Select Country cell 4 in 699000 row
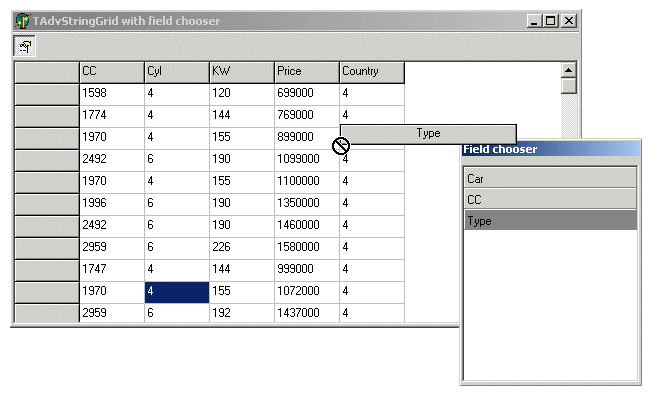Viewport: 670px width, 396px height. tap(372, 94)
